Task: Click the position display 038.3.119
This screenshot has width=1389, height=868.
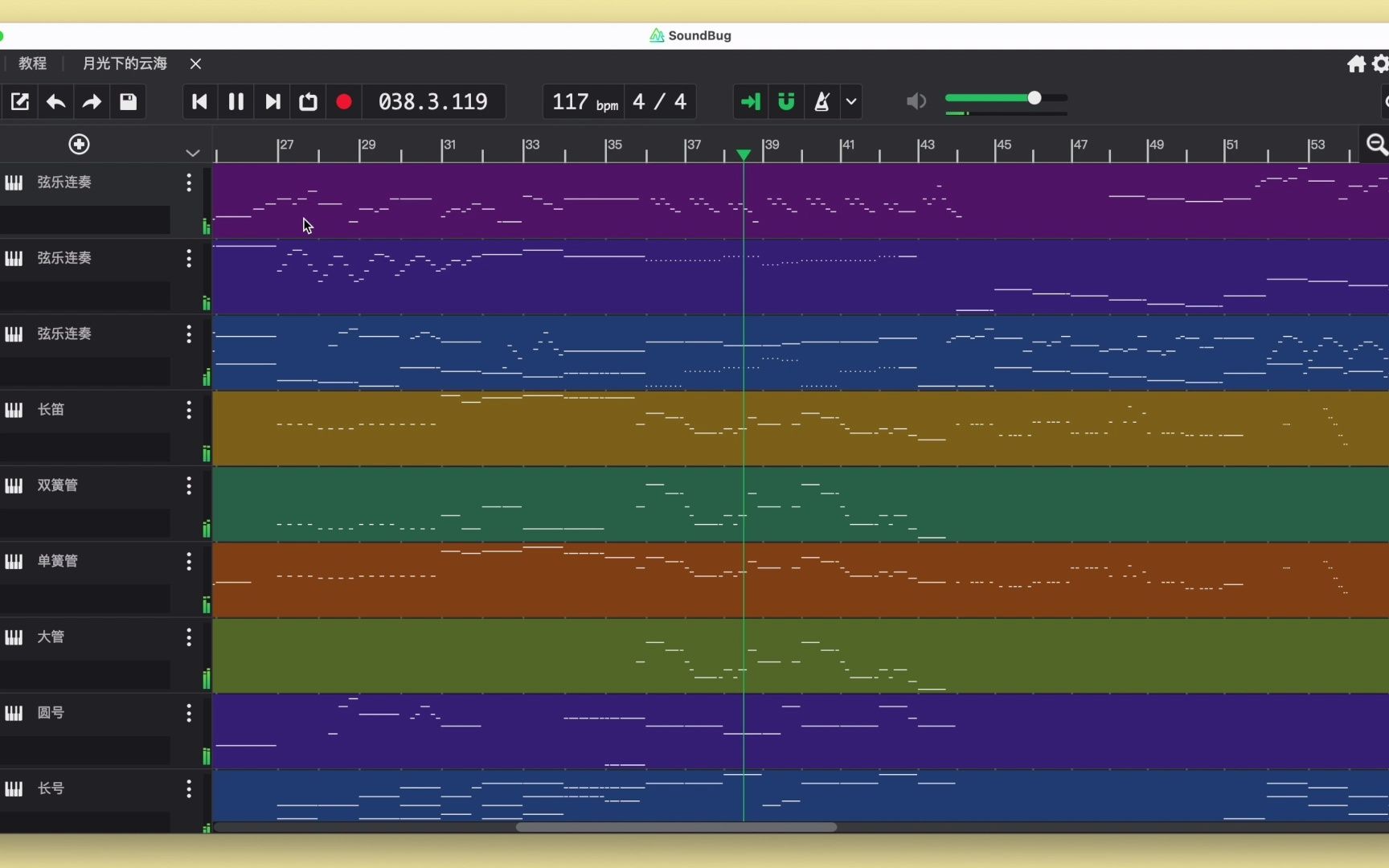Action: click(x=433, y=102)
